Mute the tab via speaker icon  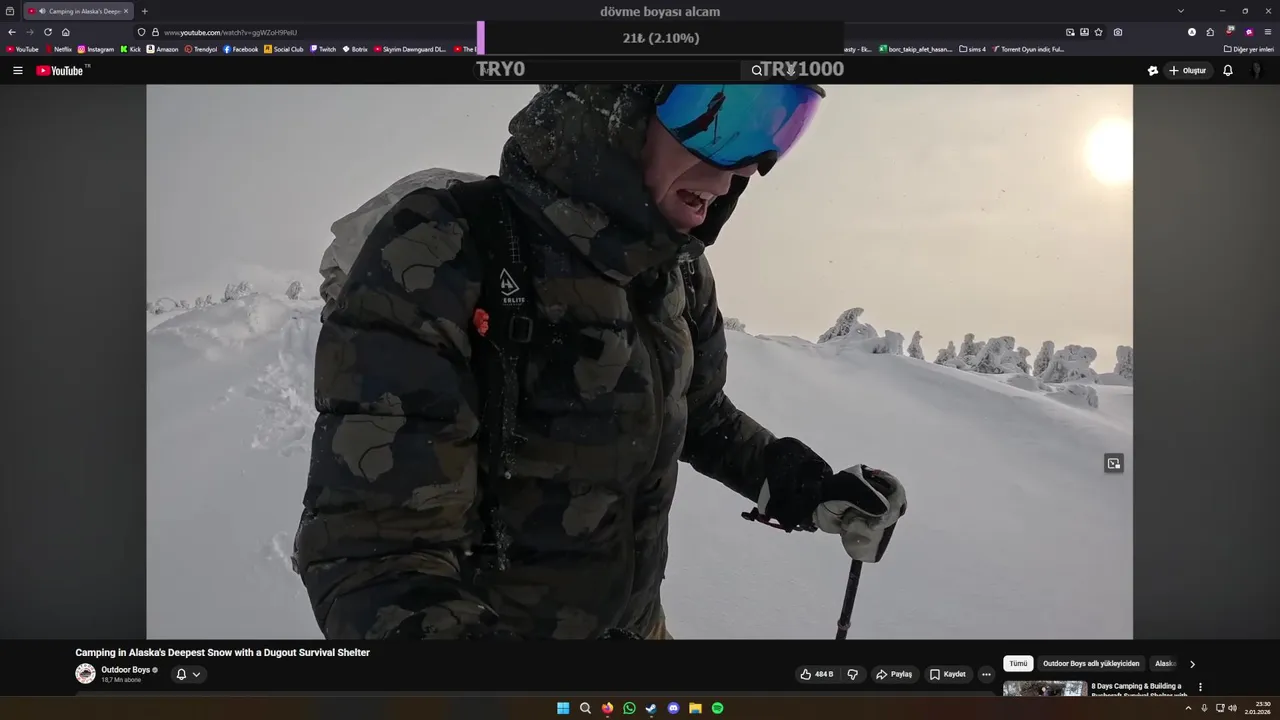click(42, 11)
